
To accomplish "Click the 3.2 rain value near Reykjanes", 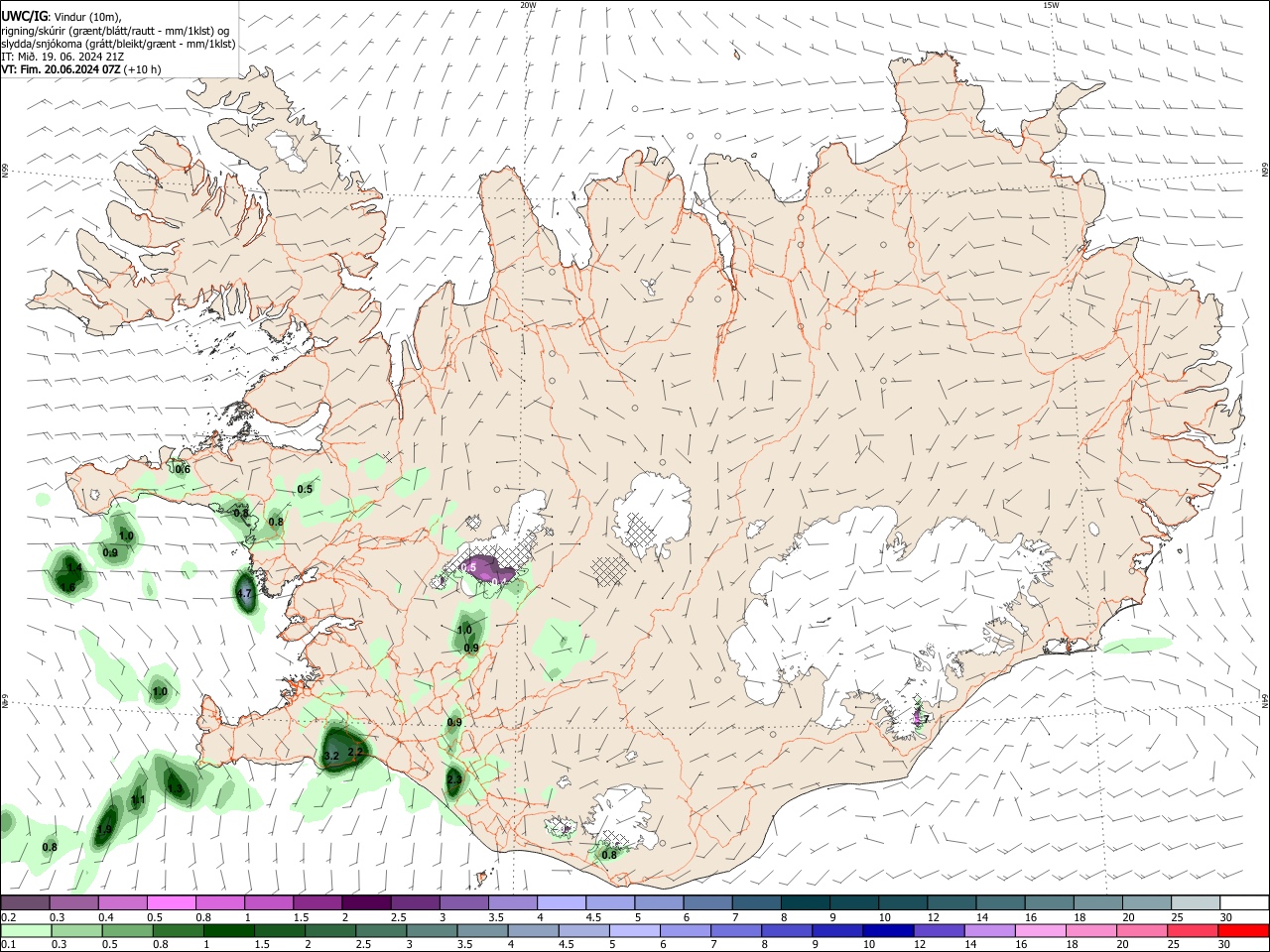I will (x=331, y=756).
